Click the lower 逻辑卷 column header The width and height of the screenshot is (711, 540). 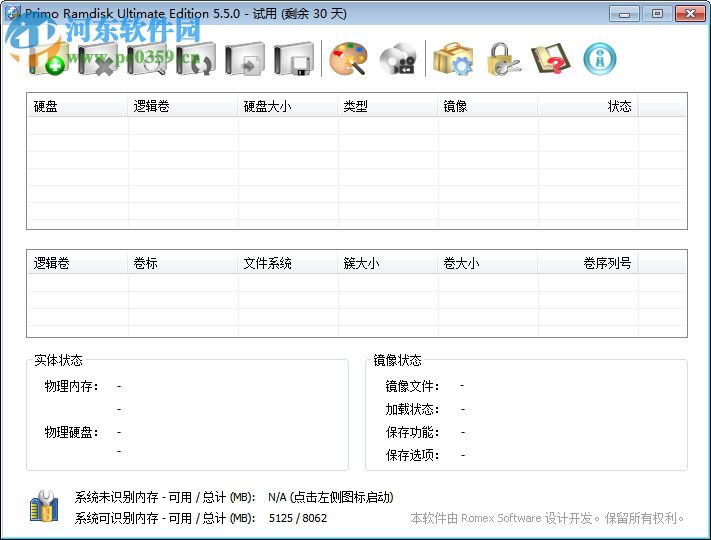(x=77, y=263)
